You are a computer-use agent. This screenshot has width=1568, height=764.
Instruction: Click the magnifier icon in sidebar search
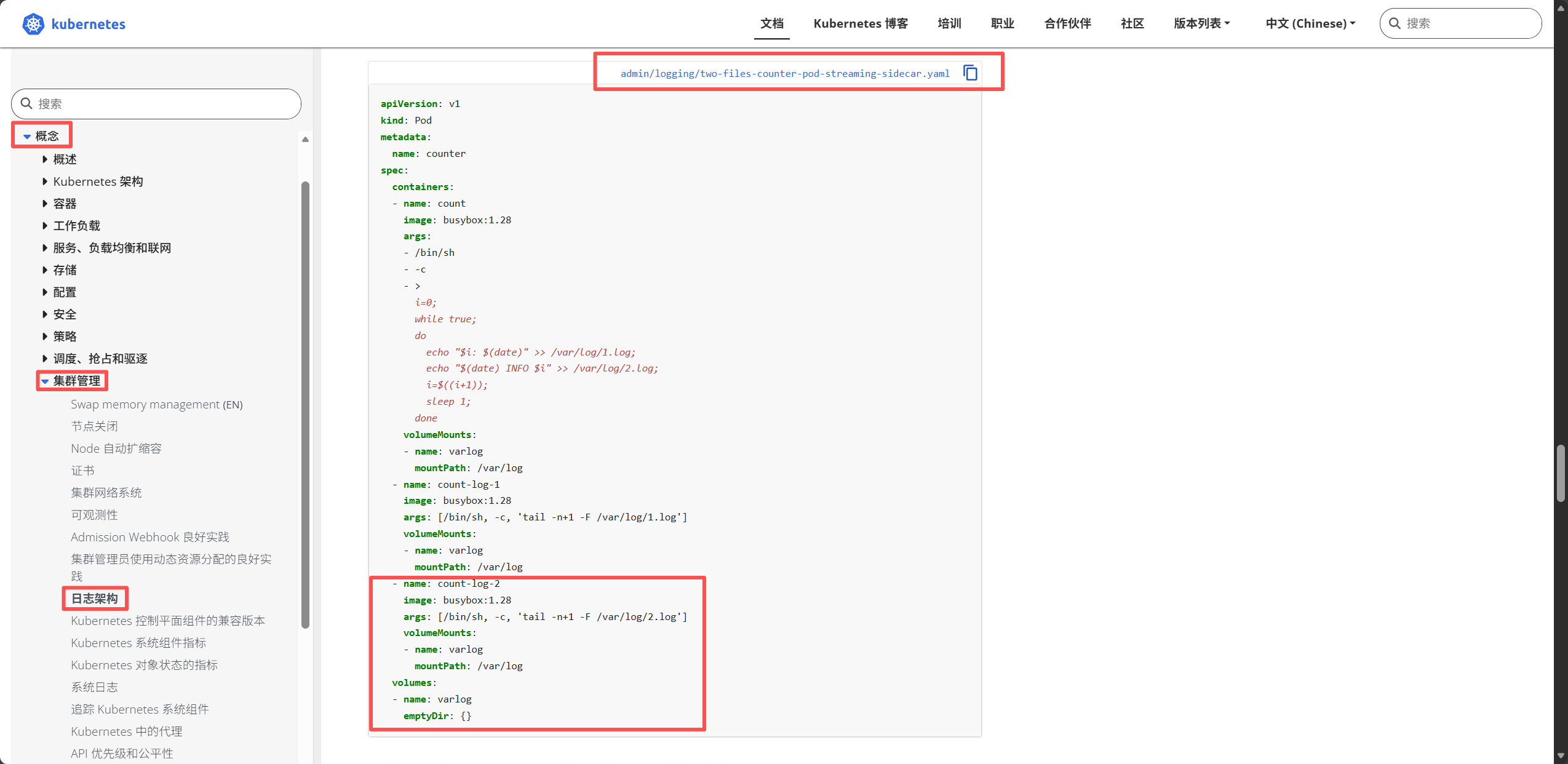pyautogui.click(x=26, y=103)
